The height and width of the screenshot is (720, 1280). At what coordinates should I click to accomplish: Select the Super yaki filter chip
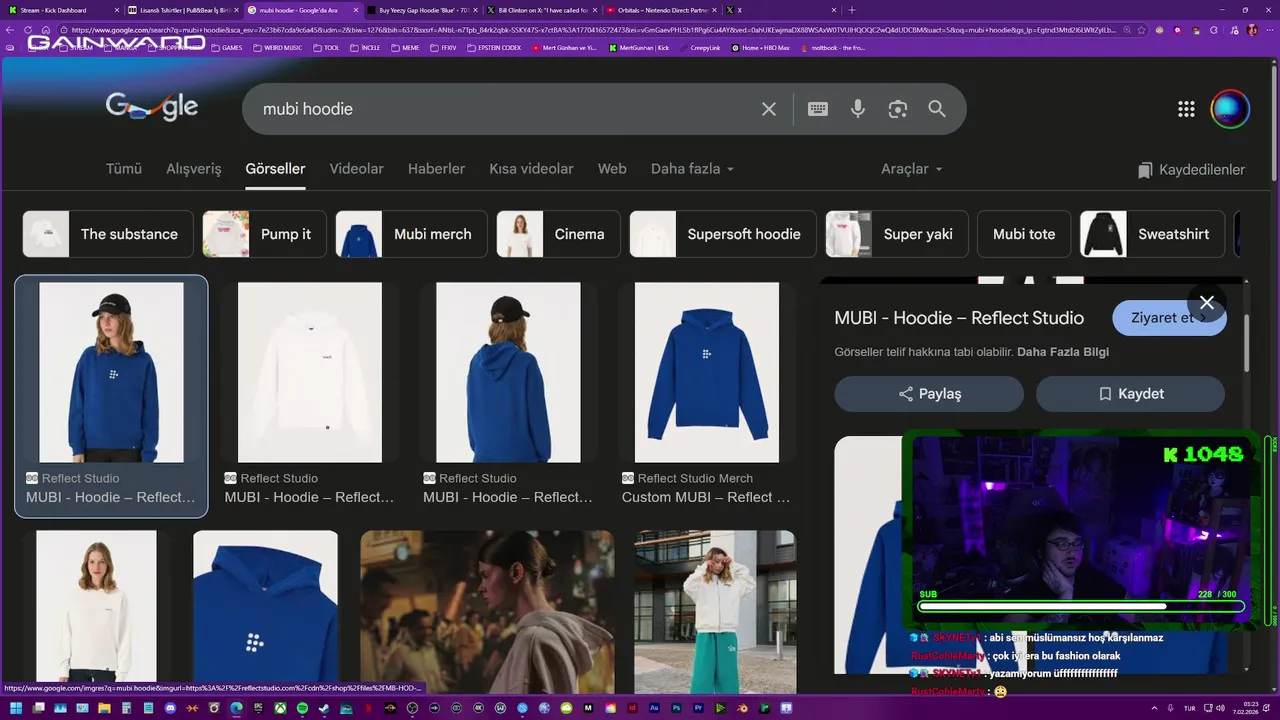tap(897, 234)
